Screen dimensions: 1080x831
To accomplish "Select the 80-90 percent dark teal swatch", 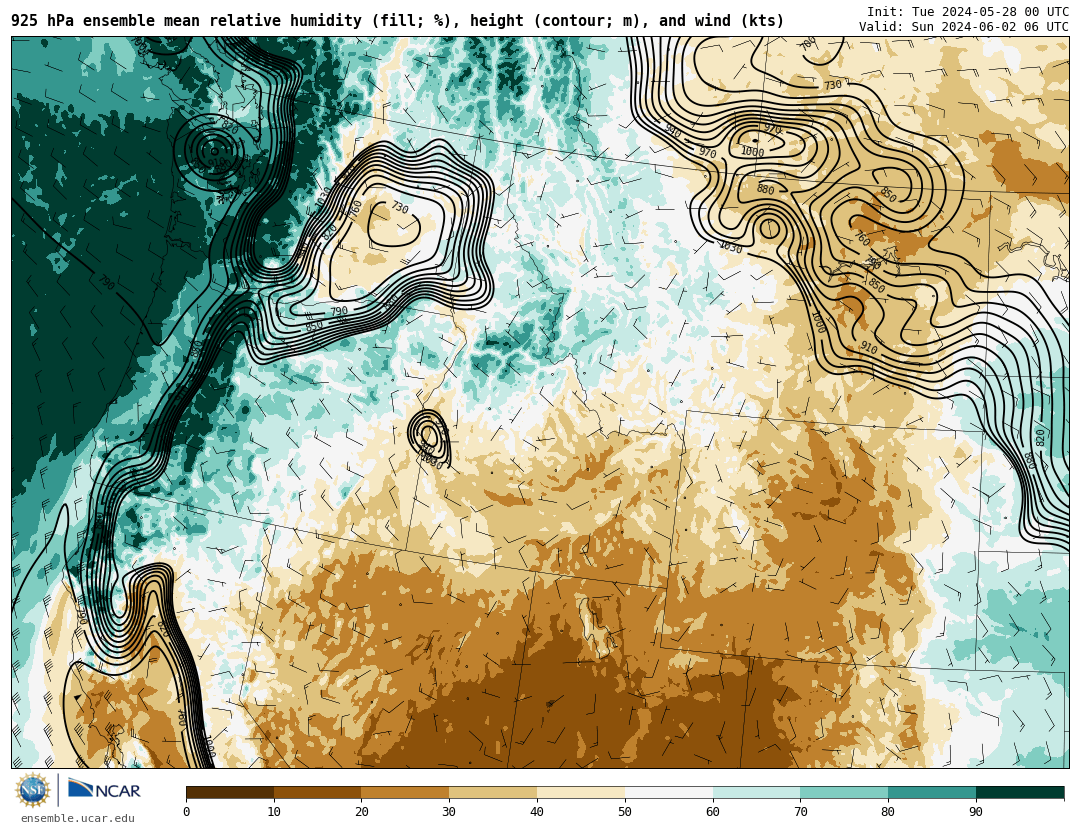I will (932, 793).
